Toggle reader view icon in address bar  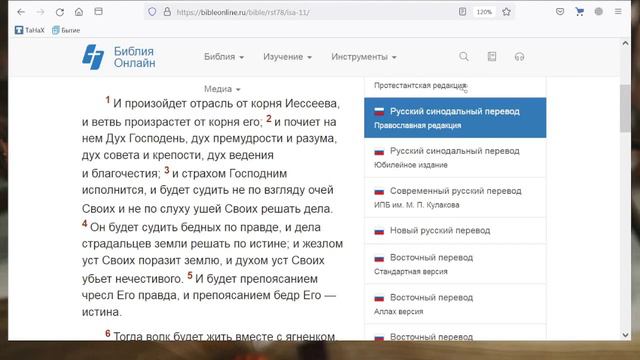462,12
